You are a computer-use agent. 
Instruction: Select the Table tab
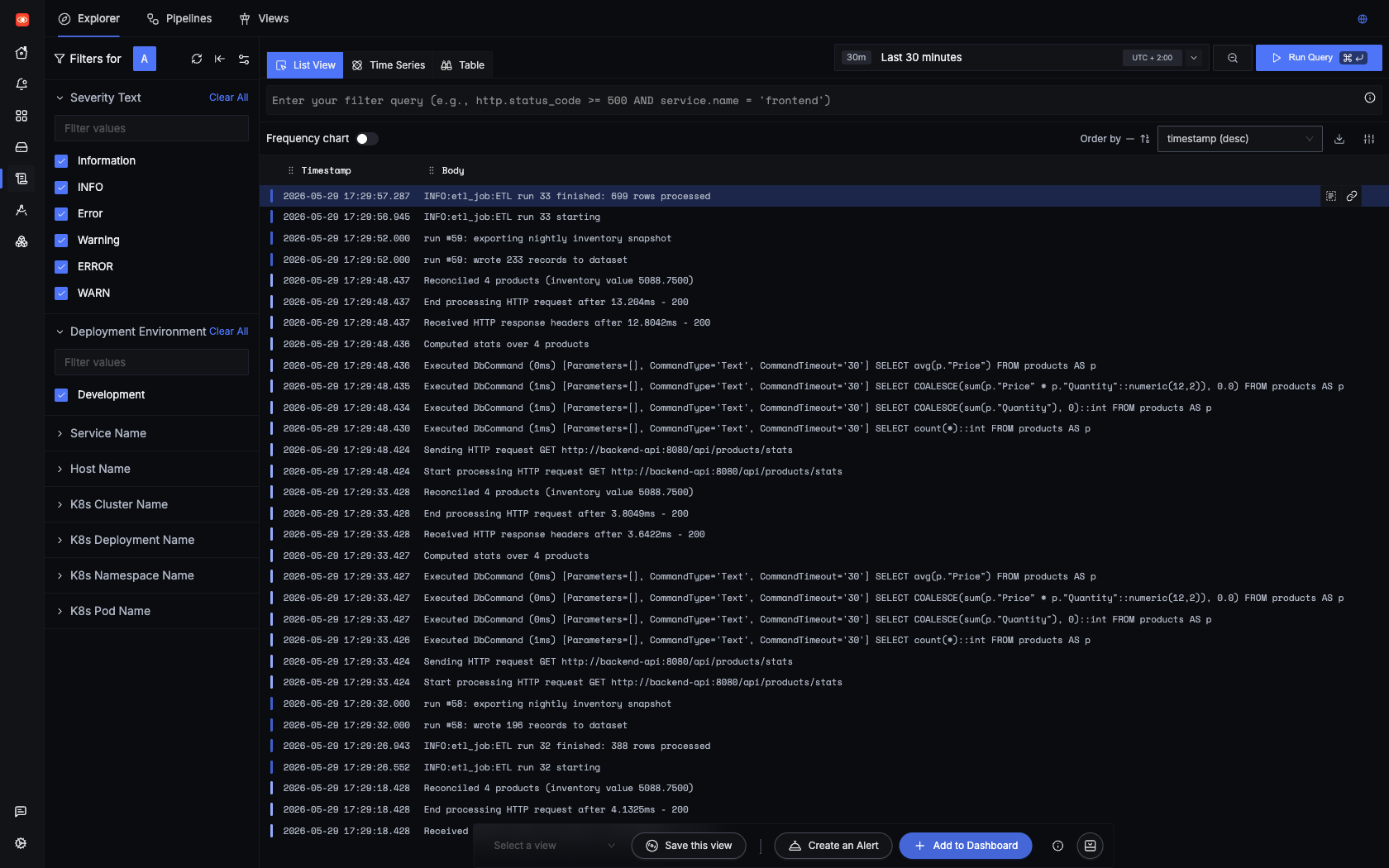pyautogui.click(x=462, y=65)
